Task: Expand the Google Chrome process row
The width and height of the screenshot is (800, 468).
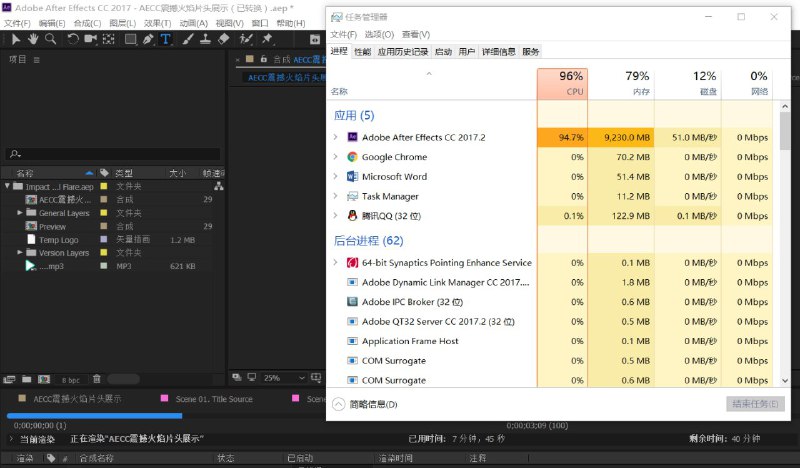Action: [335, 156]
